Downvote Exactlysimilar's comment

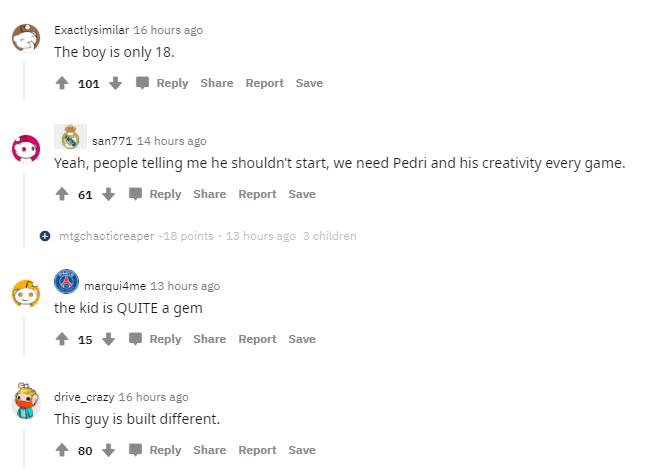click(115, 83)
